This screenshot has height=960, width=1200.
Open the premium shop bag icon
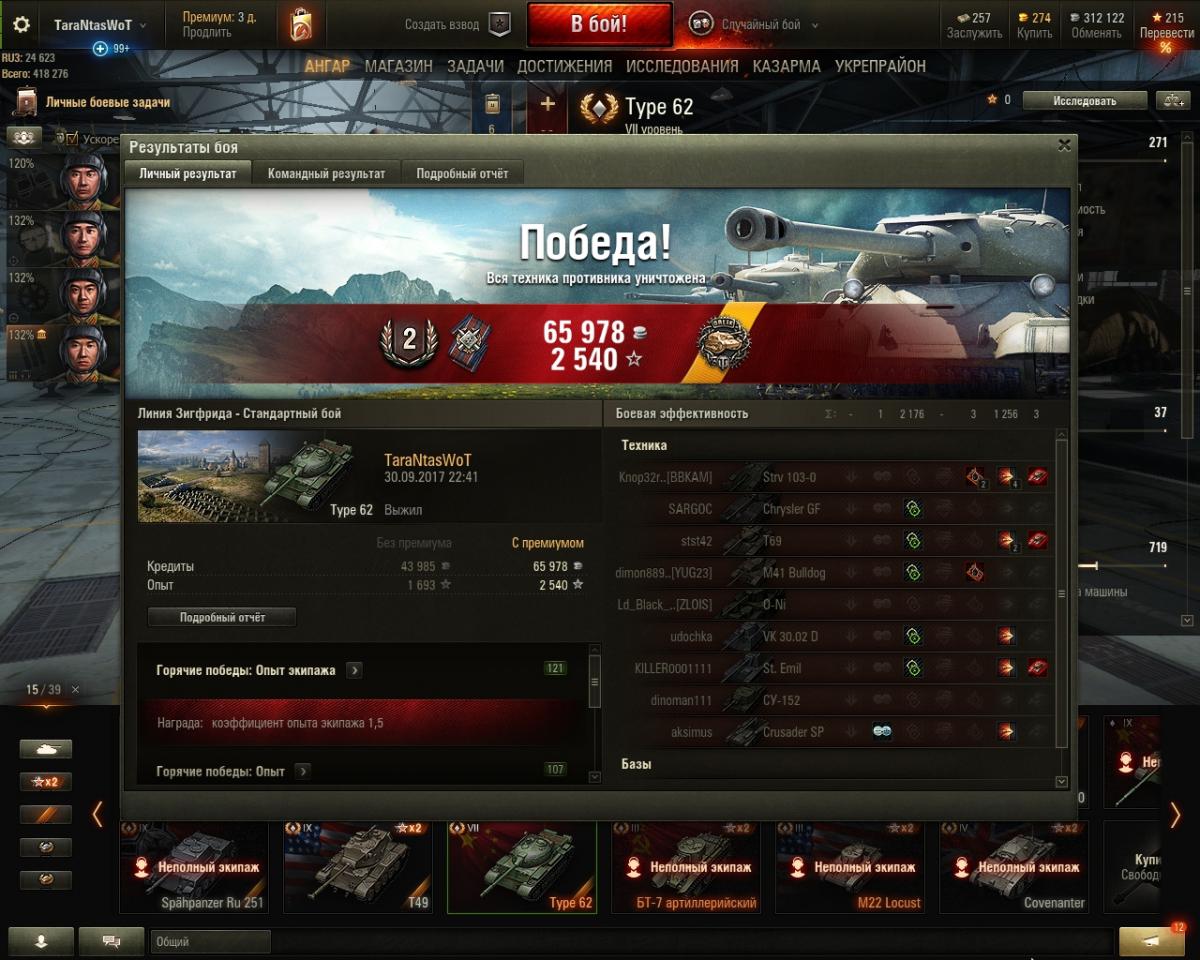300,25
